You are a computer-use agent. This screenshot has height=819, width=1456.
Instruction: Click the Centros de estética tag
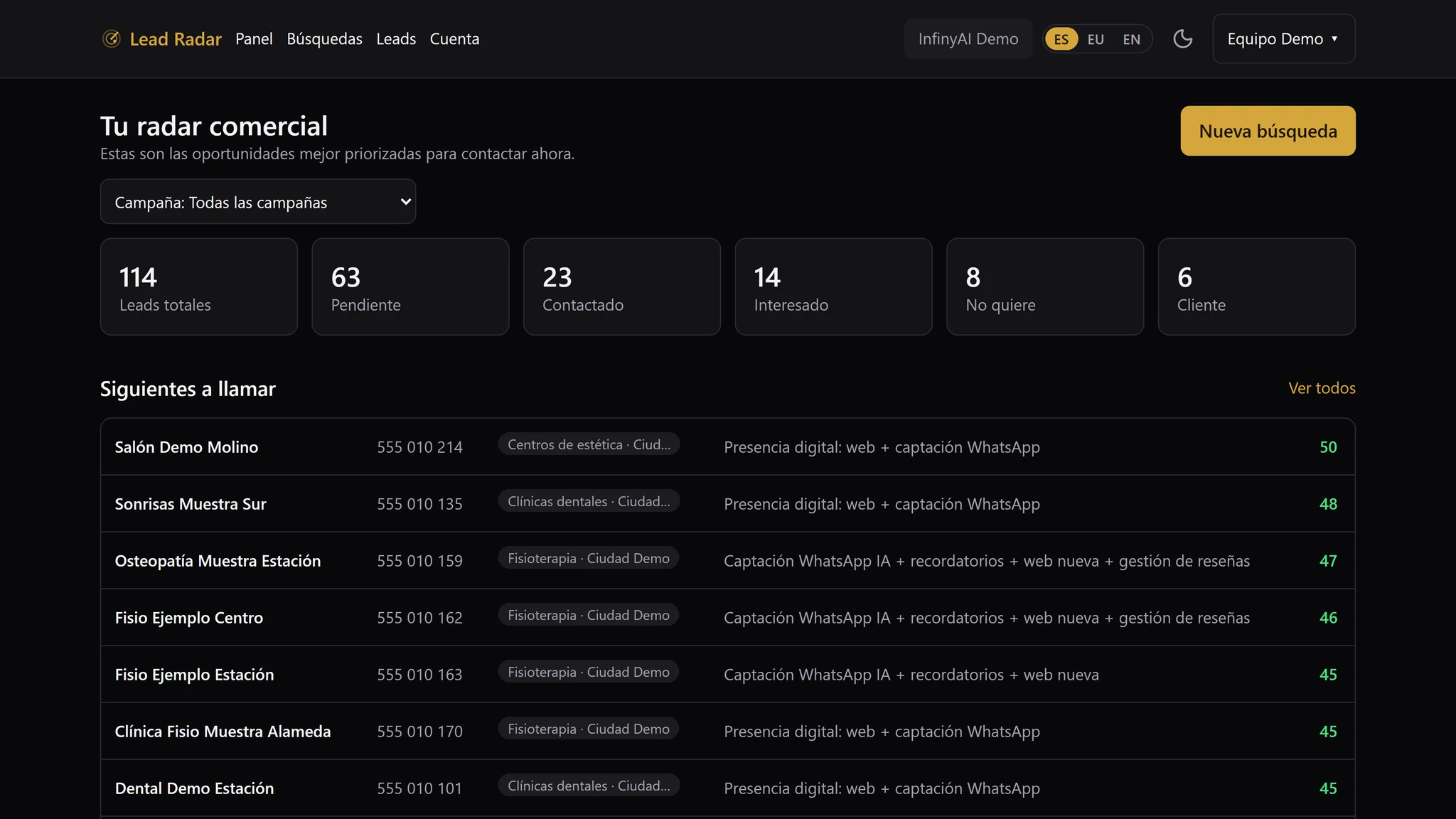[x=589, y=444]
